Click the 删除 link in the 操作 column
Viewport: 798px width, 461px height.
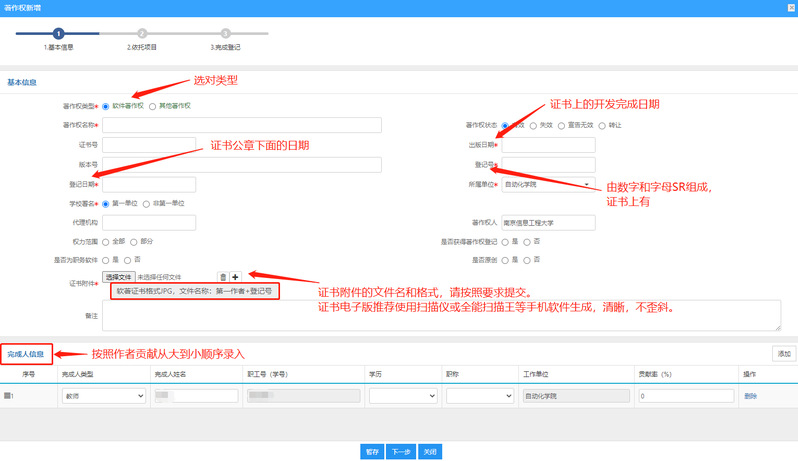tap(750, 396)
